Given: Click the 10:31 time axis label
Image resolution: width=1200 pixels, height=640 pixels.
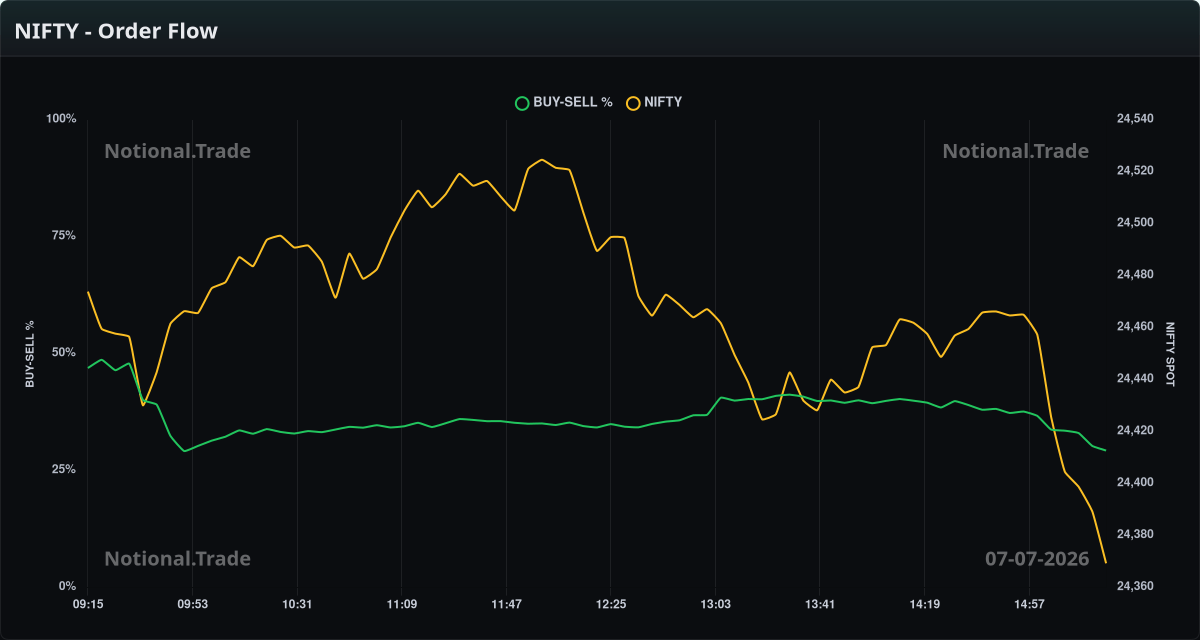Looking at the screenshot, I should click(x=297, y=604).
